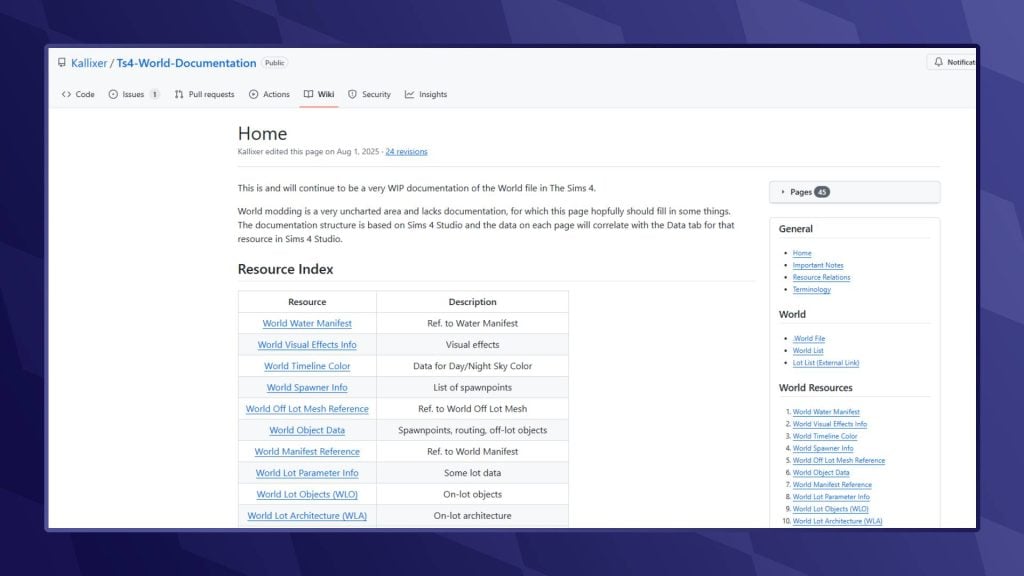1024x576 pixels.
Task: Open the Pull requests tab
Action: tap(211, 94)
